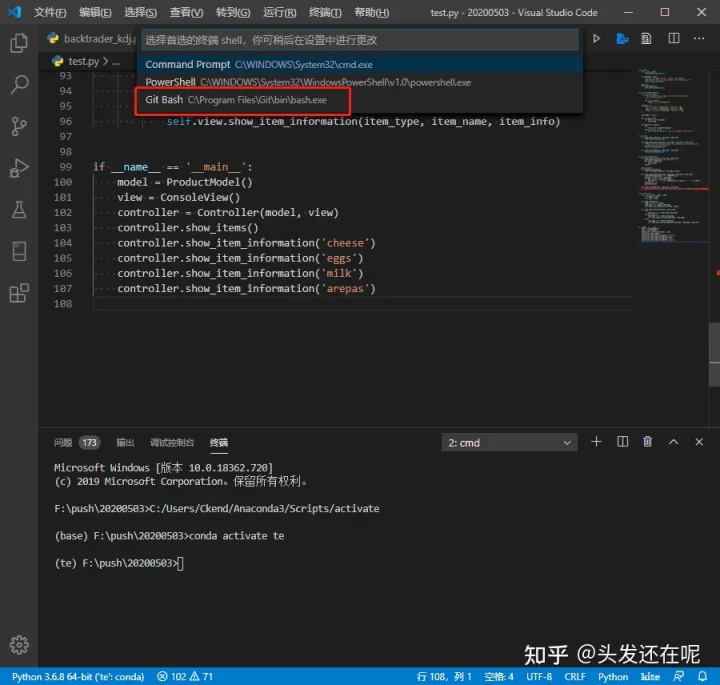Open the Extensions view
Viewport: 720px width, 685px height.
point(19,293)
